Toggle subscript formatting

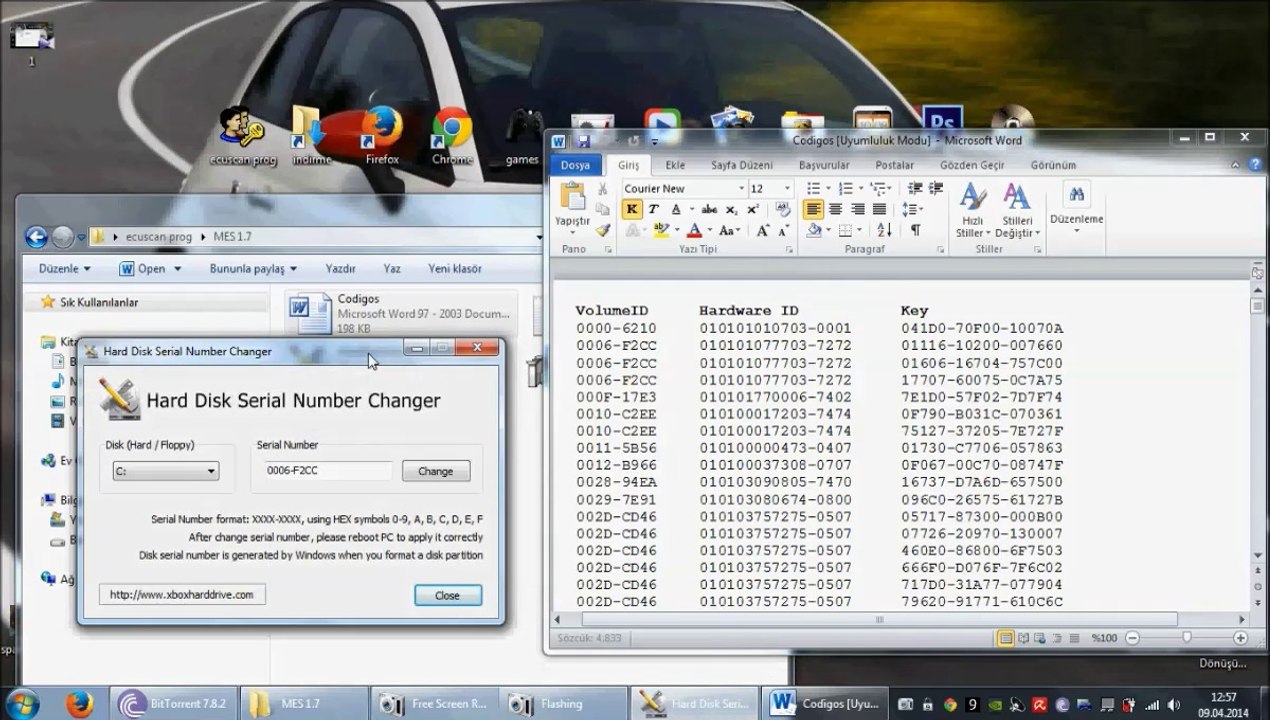pyautogui.click(x=731, y=209)
